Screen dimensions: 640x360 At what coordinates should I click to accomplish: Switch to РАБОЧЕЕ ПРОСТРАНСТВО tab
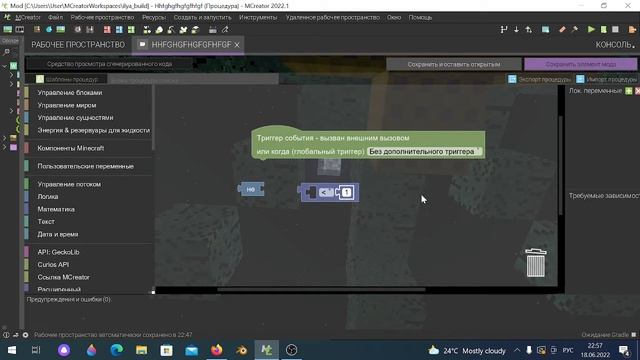pyautogui.click(x=78, y=44)
